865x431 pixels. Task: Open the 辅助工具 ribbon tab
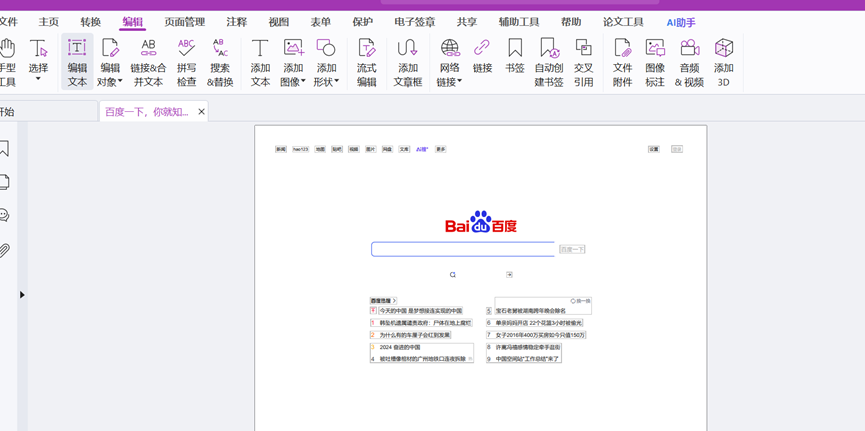[519, 22]
